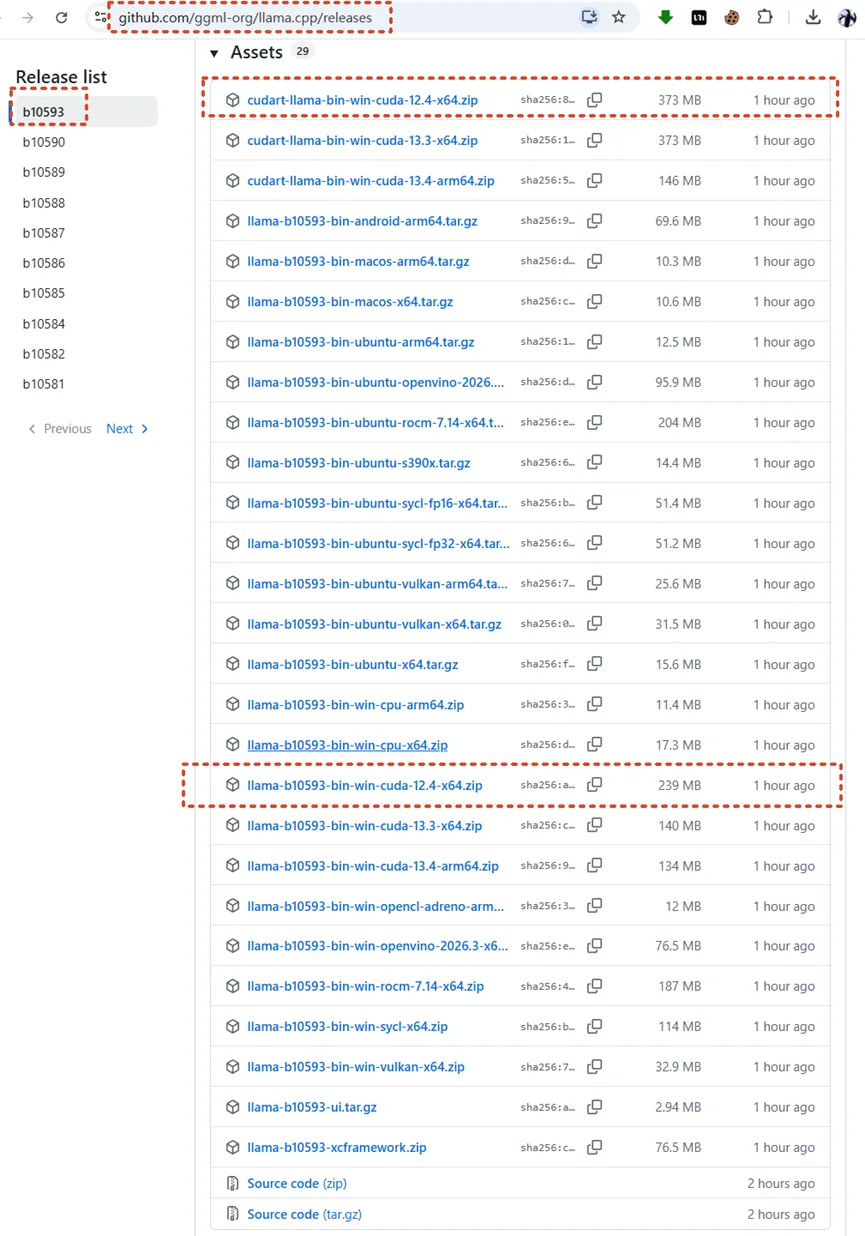
Task: Copy sha256 of llama-b10593-bin-macos-x64.tar.gz
Action: click(x=594, y=301)
